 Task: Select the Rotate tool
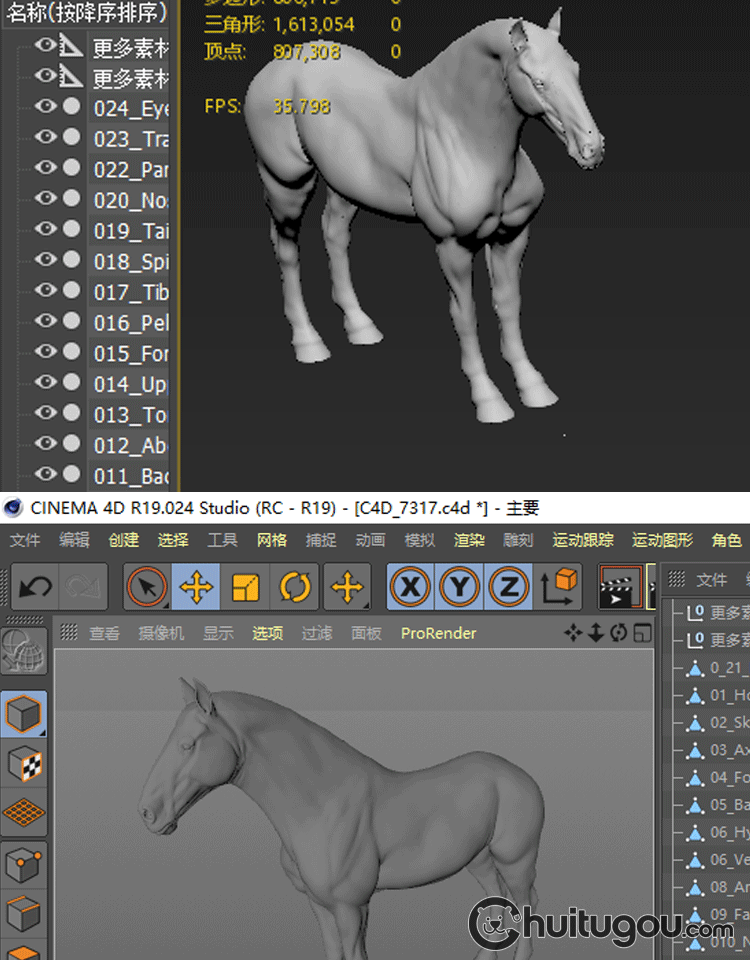[x=294, y=587]
